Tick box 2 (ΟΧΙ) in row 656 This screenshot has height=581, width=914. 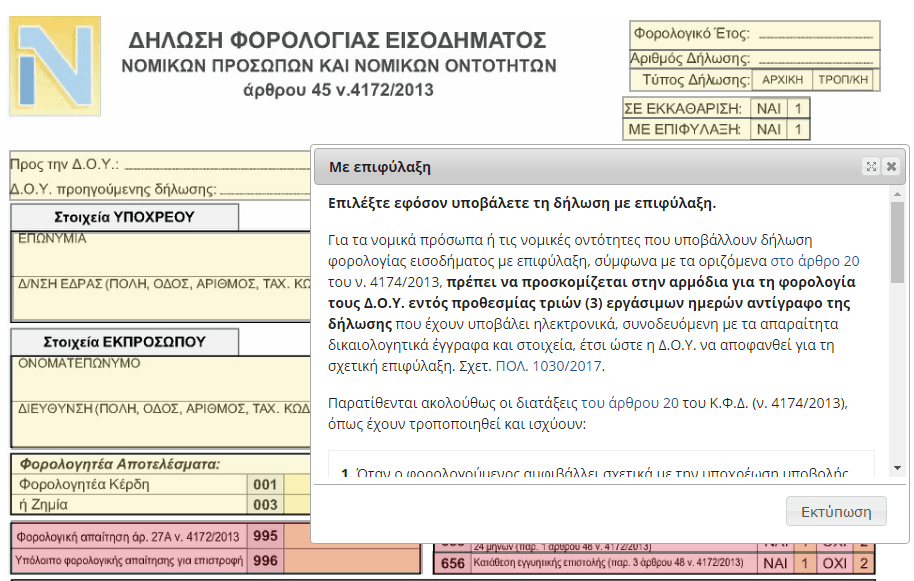864,564
